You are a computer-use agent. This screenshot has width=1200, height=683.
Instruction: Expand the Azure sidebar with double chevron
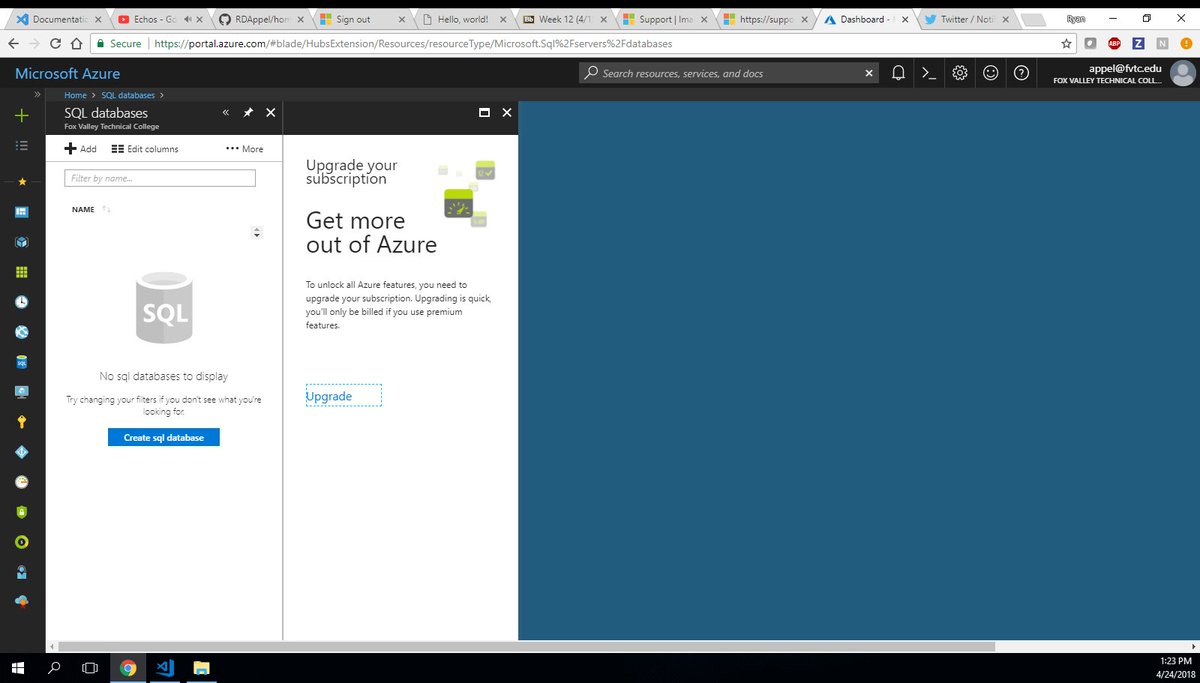click(x=37, y=94)
